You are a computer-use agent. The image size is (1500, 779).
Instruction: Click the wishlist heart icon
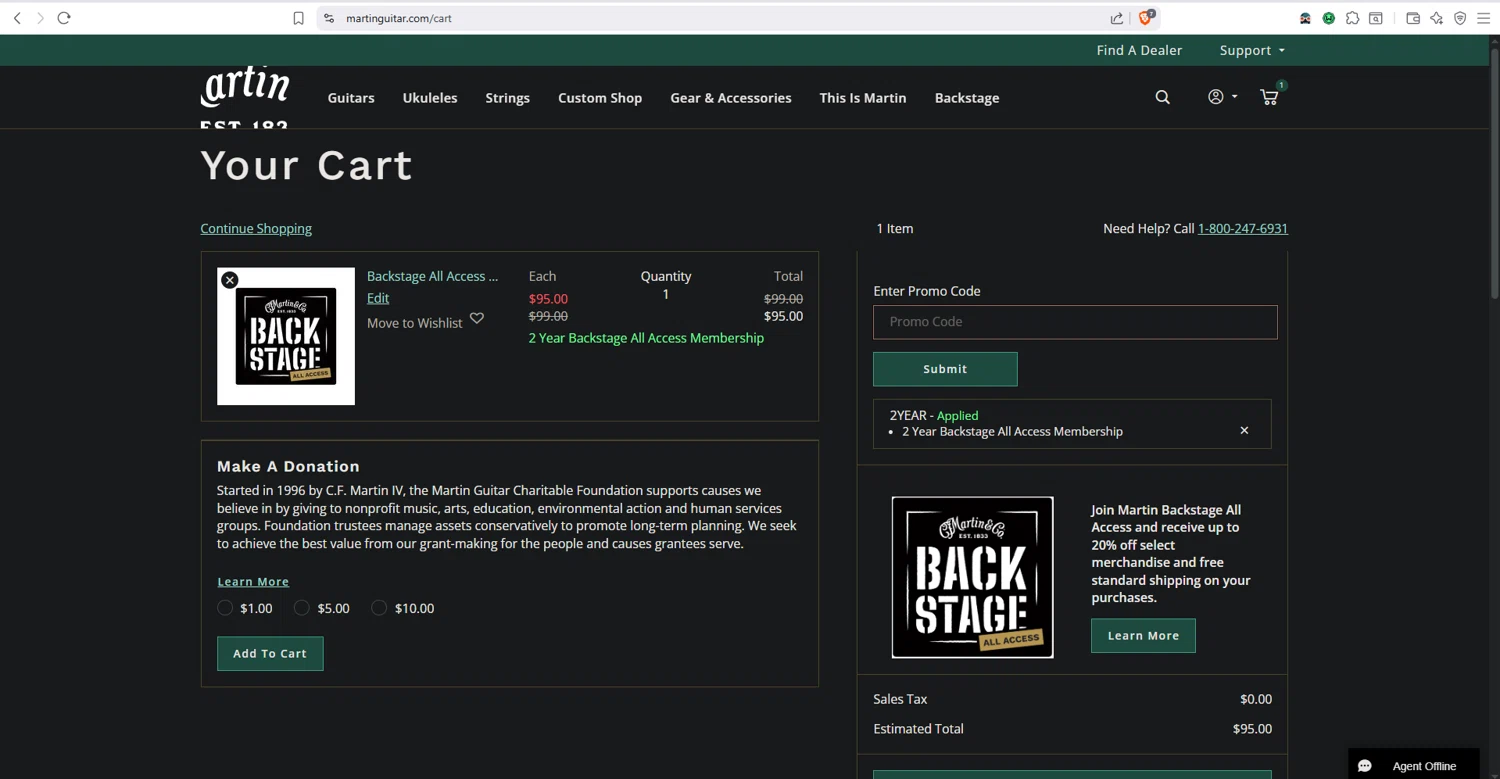(477, 318)
